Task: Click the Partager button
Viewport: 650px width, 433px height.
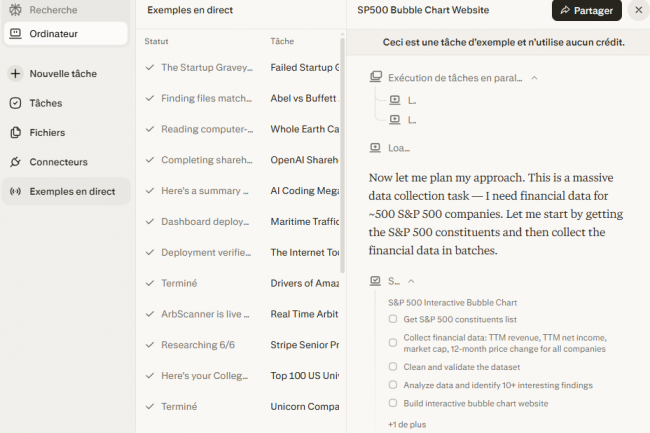Action: coord(586,10)
